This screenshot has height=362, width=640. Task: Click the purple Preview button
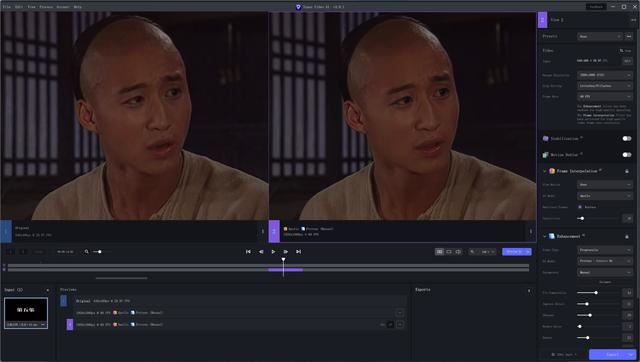coord(514,252)
